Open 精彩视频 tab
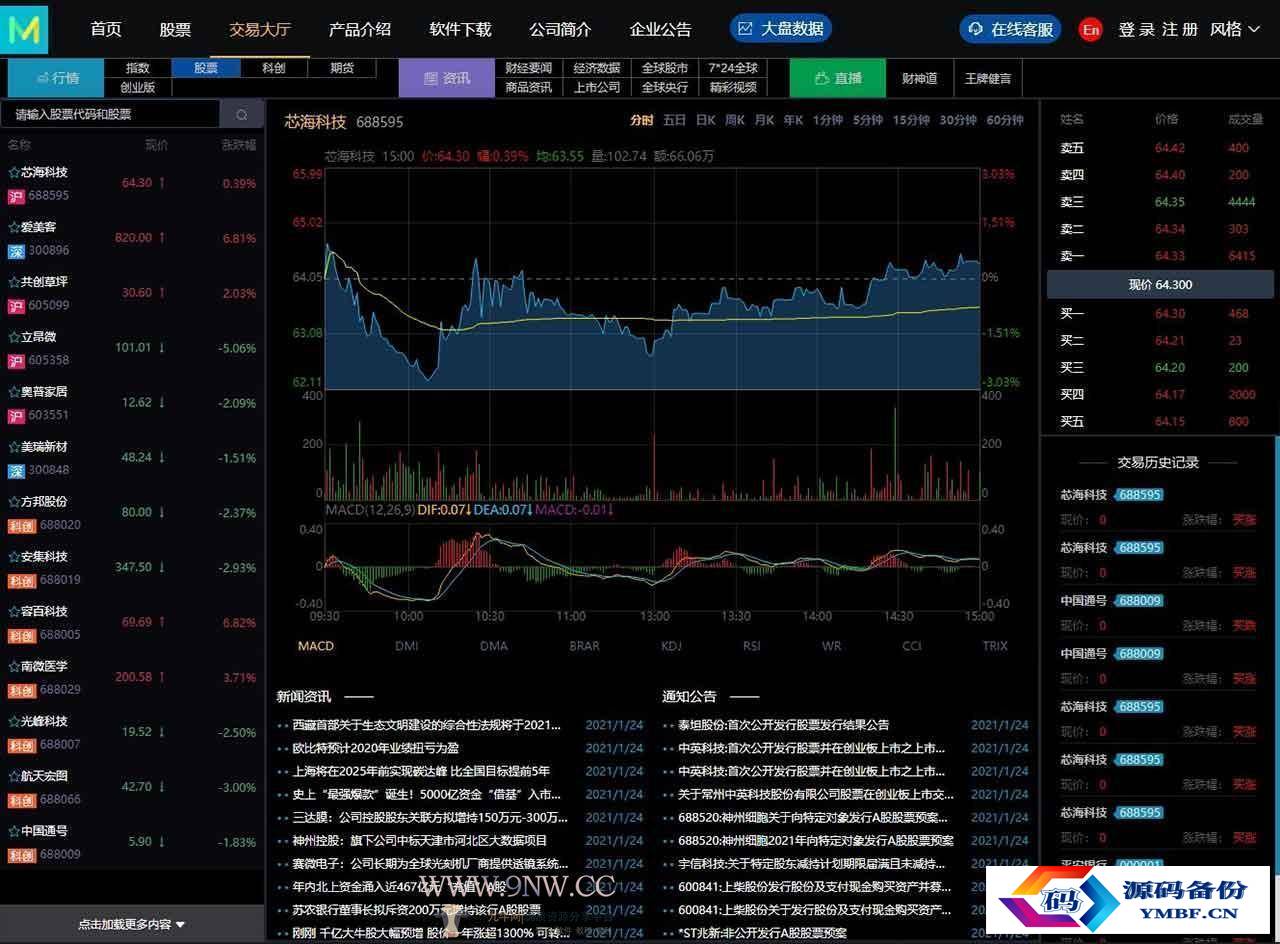Screen dimensions: 1280x944 pos(733,87)
